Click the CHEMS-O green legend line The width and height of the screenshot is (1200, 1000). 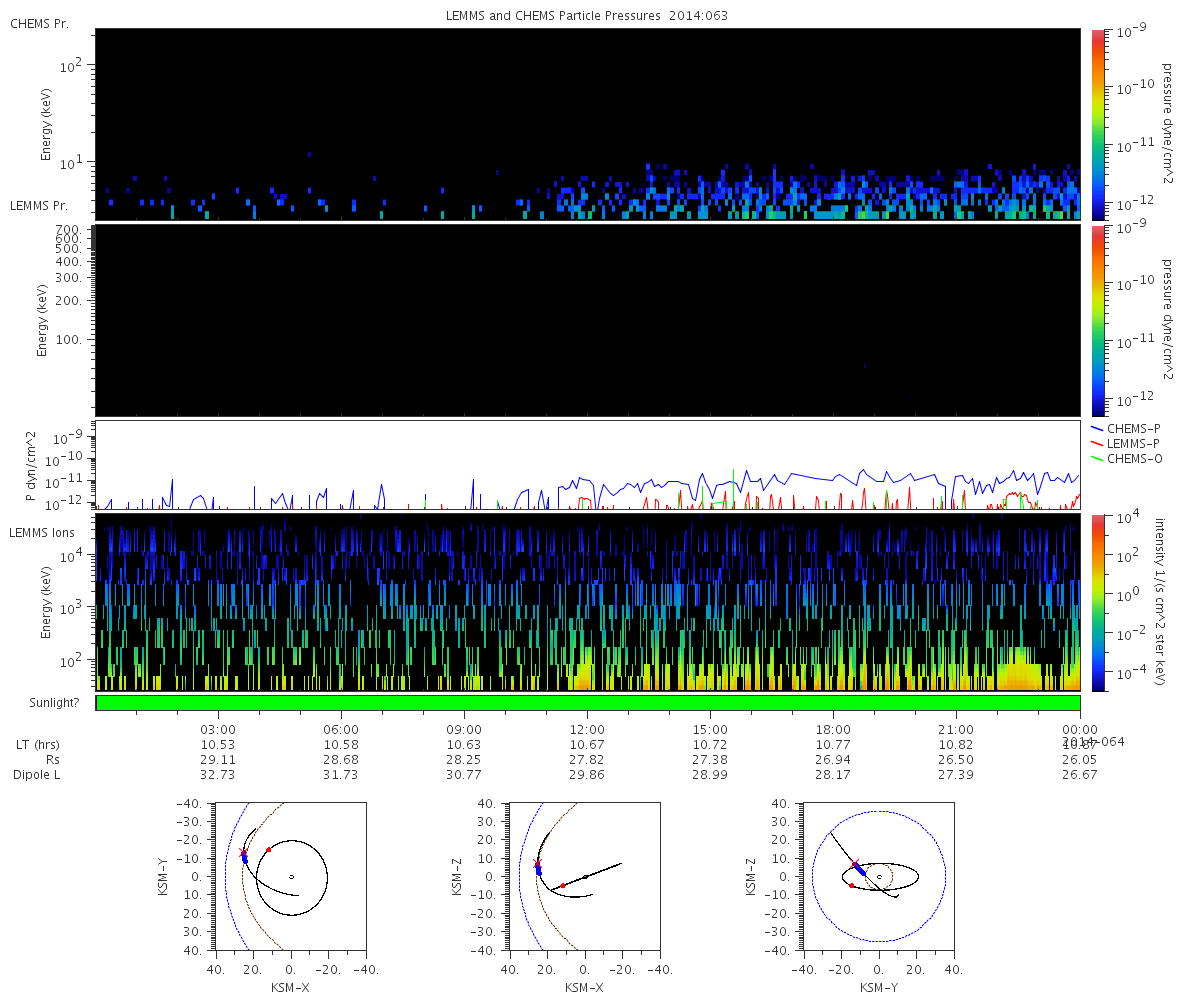[1099, 458]
